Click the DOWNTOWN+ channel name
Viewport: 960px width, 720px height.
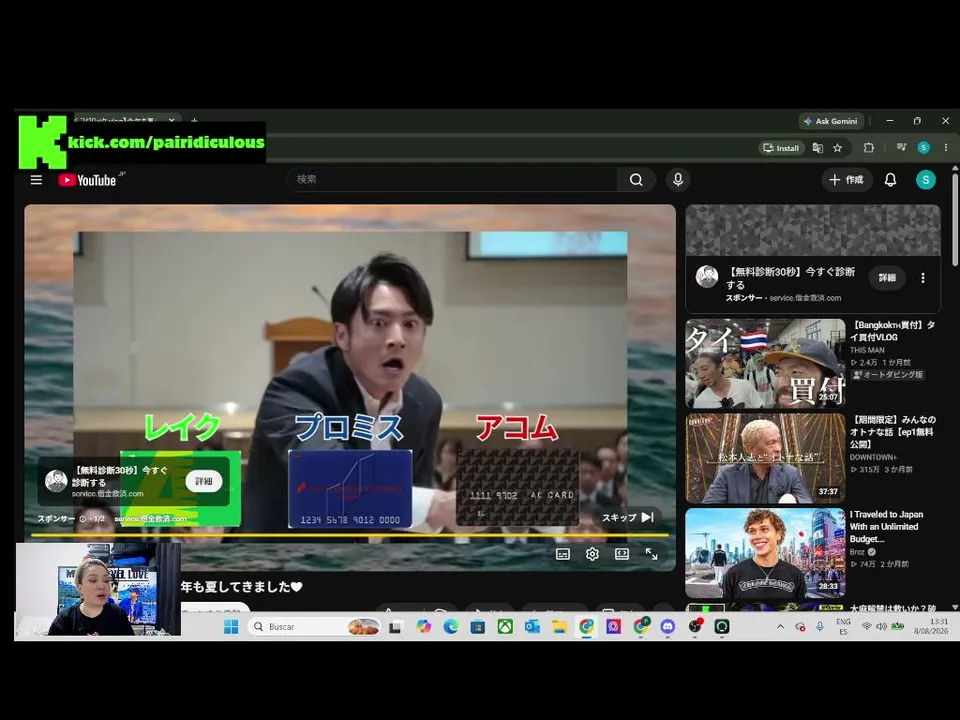point(874,457)
